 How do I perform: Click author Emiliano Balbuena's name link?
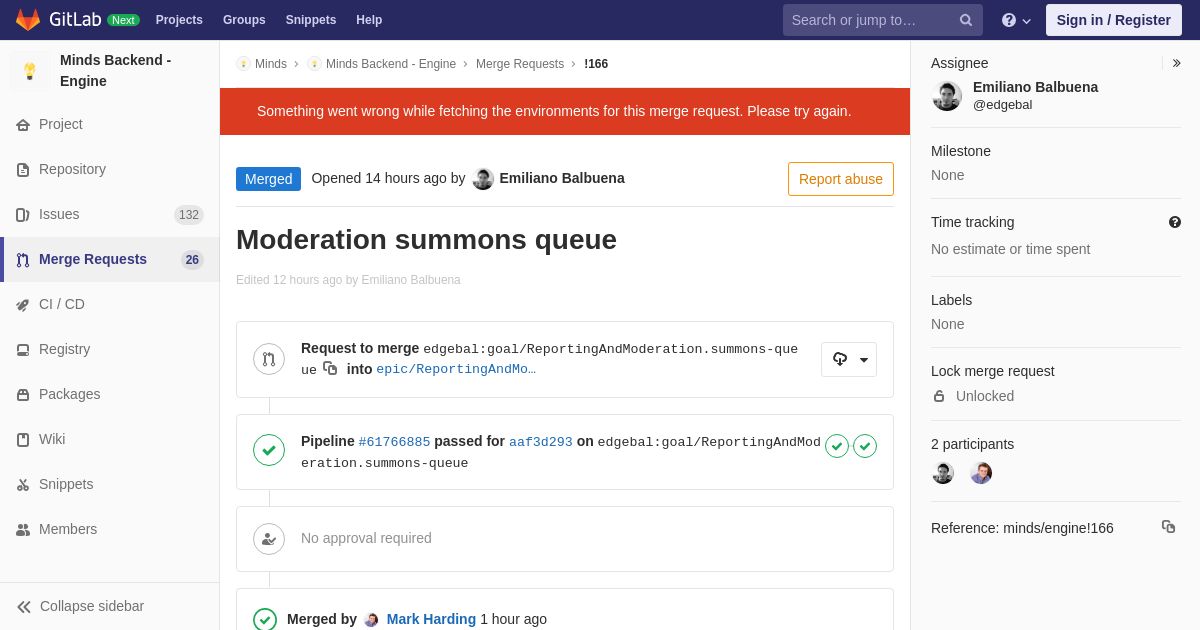(x=562, y=178)
